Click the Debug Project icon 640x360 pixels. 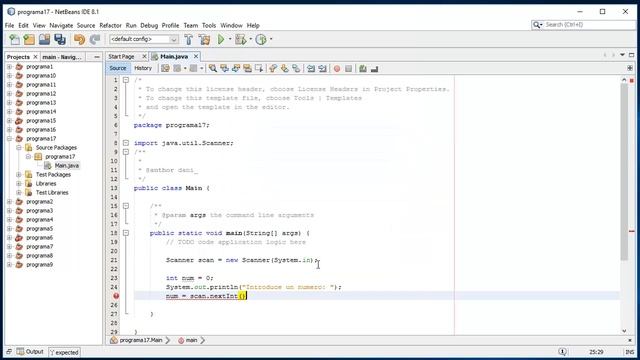tap(240, 39)
